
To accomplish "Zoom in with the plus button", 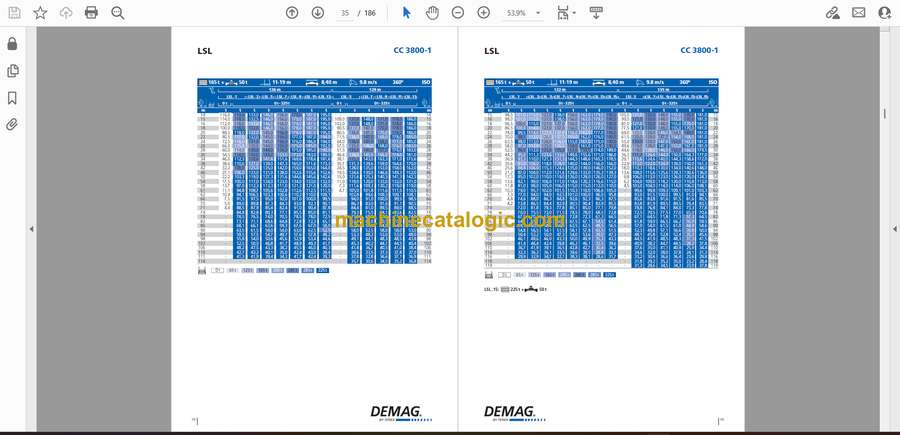I will click(x=484, y=13).
